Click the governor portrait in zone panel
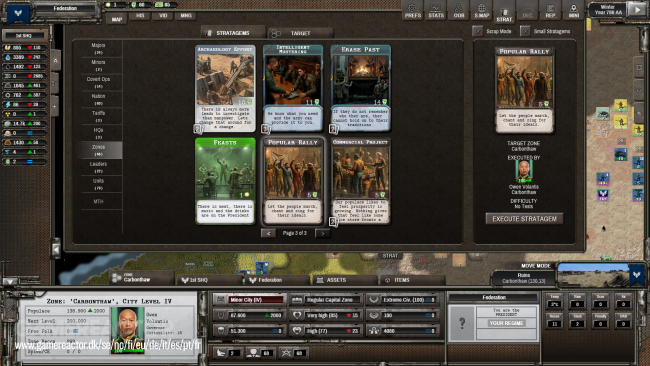Screen dimensions: 650x366 pyautogui.click(x=128, y=330)
